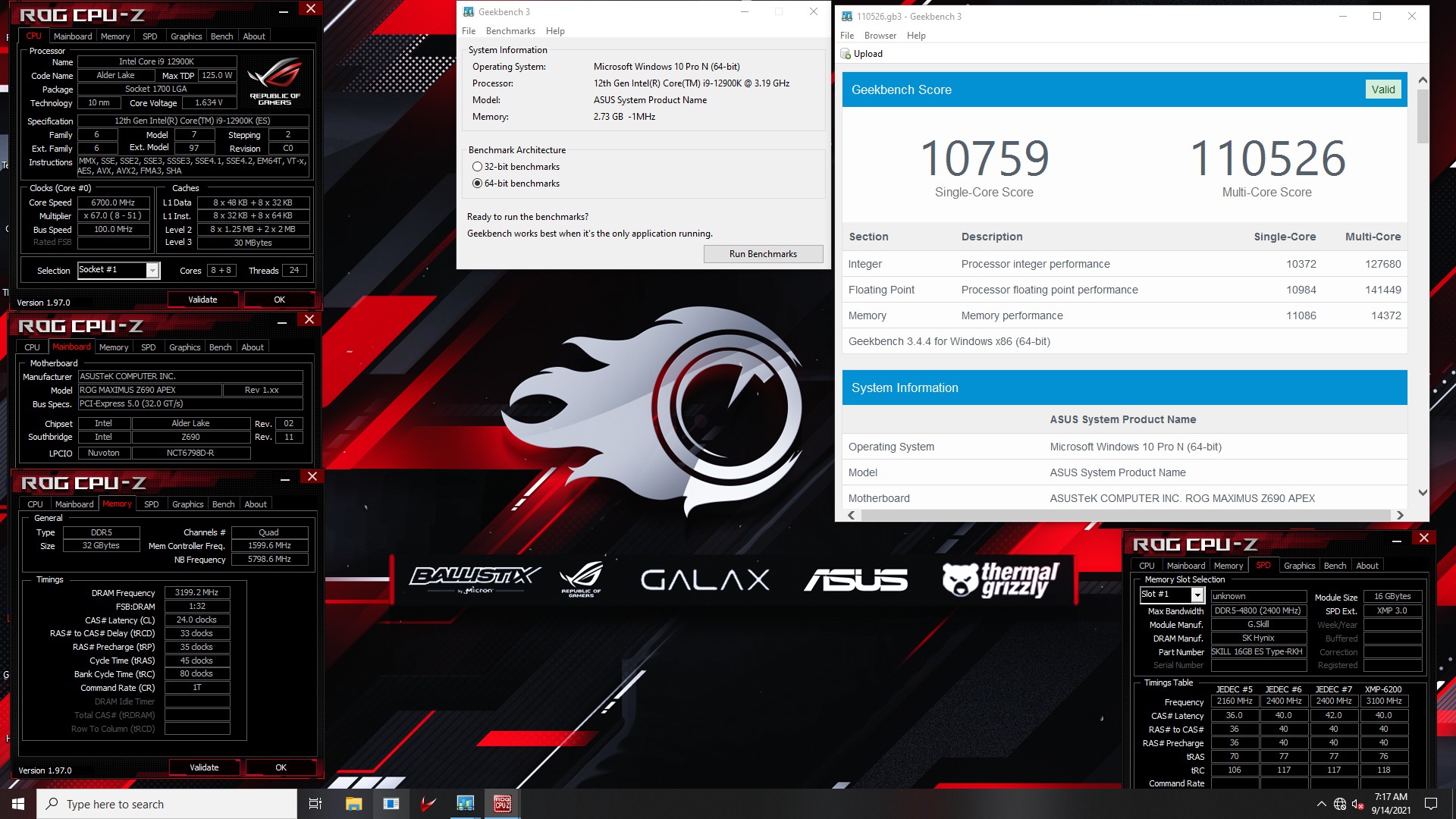Screen dimensions: 1456x819
Task: Click the Geekbench 3 window title icon
Action: (469, 12)
